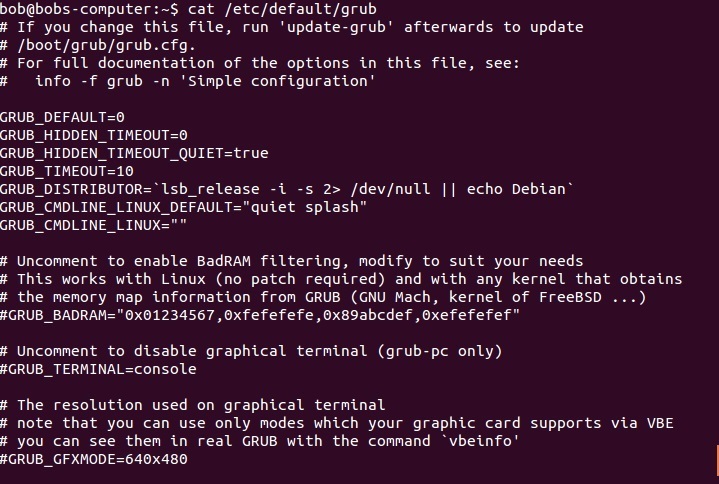Click the #GRUB_BADRAM commented line
The width and height of the screenshot is (719, 484).
click(260, 315)
